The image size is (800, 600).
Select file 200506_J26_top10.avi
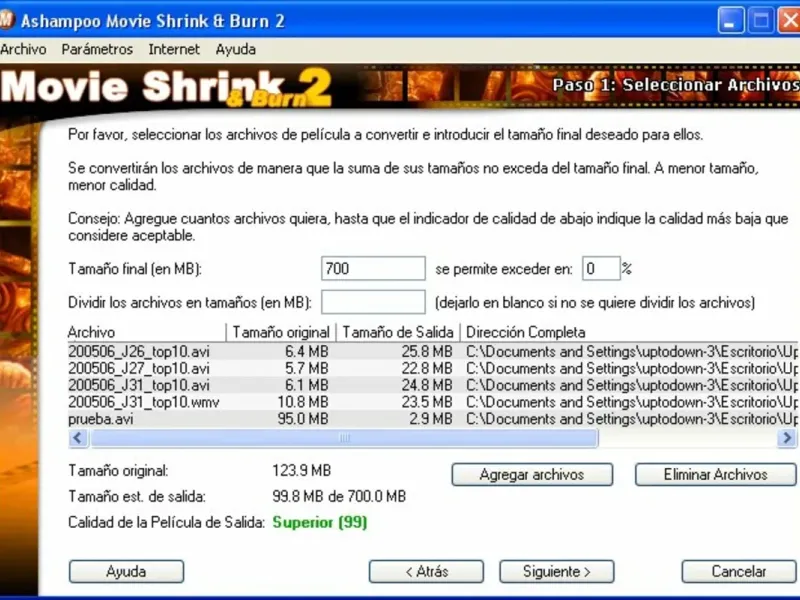(x=139, y=352)
